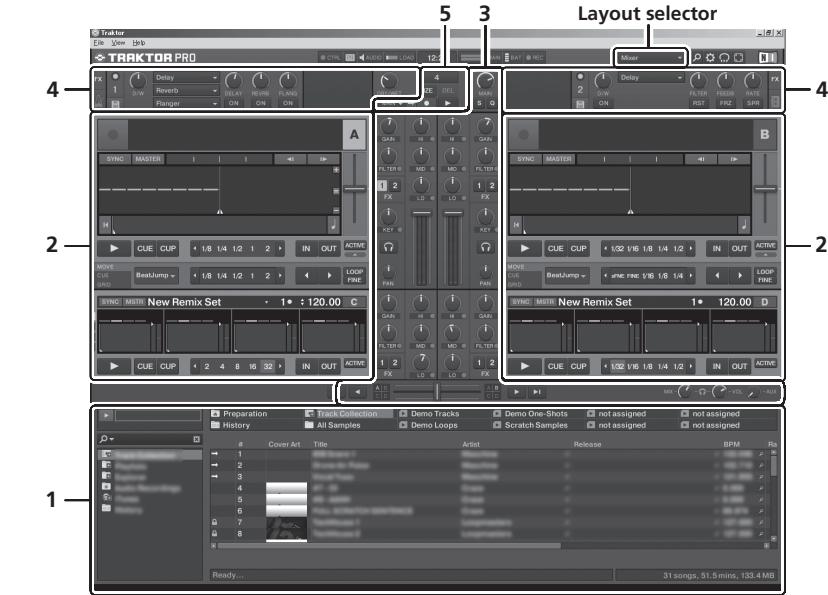Screen dimensions: 828x595
Task: Click crossfader auto-fade left arrow
Action: pyautogui.click(x=357, y=392)
